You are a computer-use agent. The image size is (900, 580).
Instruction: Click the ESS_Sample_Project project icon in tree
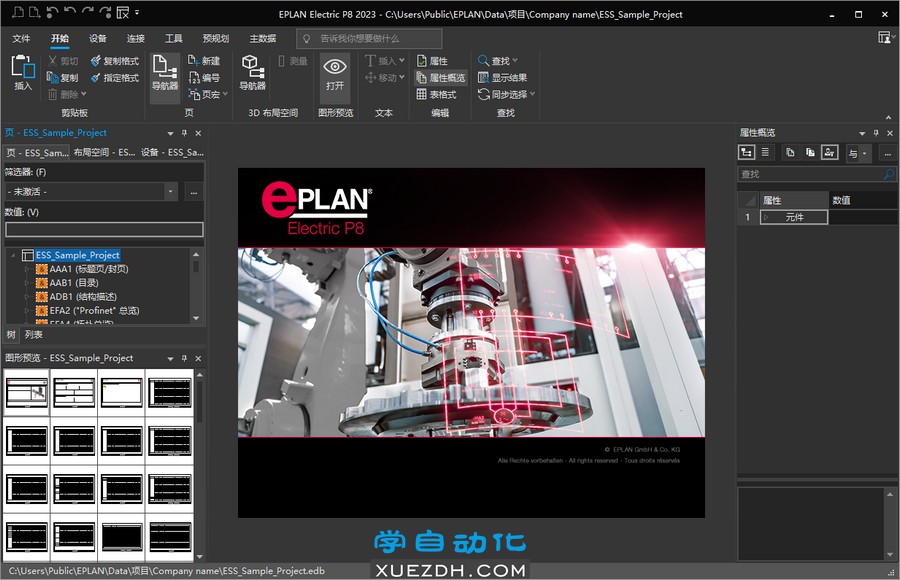tap(28, 255)
